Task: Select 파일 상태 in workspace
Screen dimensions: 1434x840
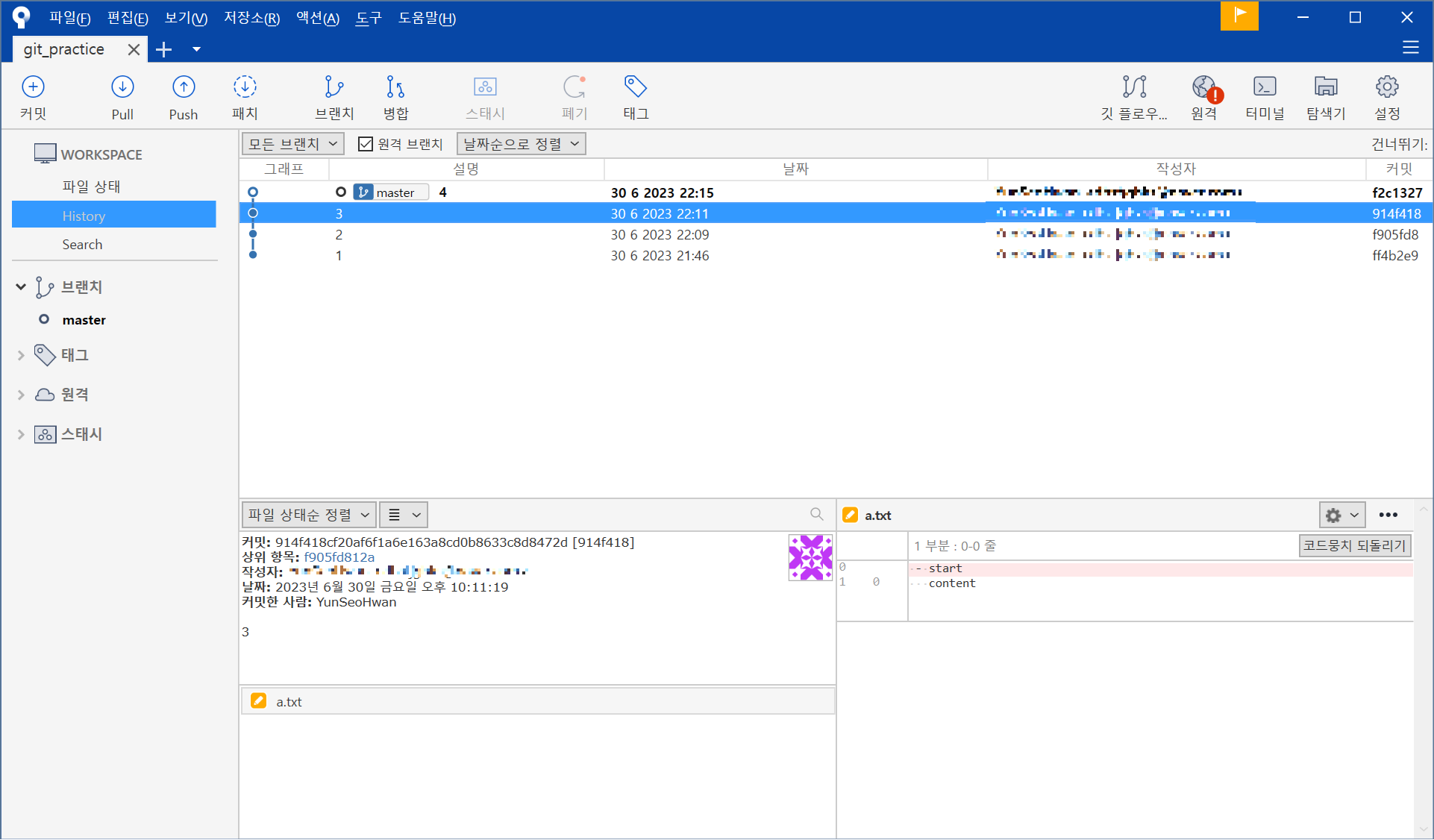Action: (91, 187)
